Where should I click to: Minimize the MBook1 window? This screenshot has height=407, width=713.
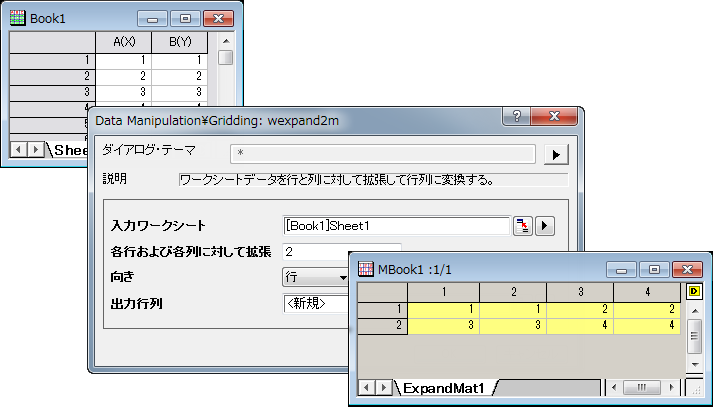(x=621, y=270)
